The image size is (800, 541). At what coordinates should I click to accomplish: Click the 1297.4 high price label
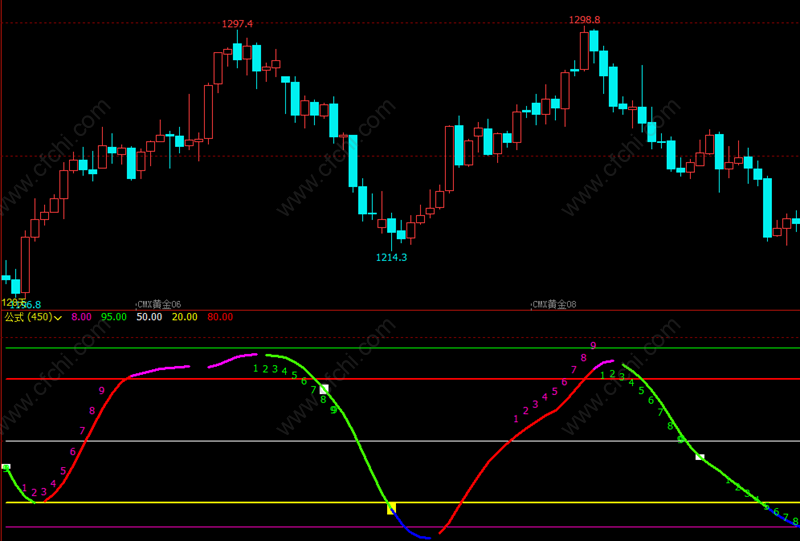coord(237,23)
